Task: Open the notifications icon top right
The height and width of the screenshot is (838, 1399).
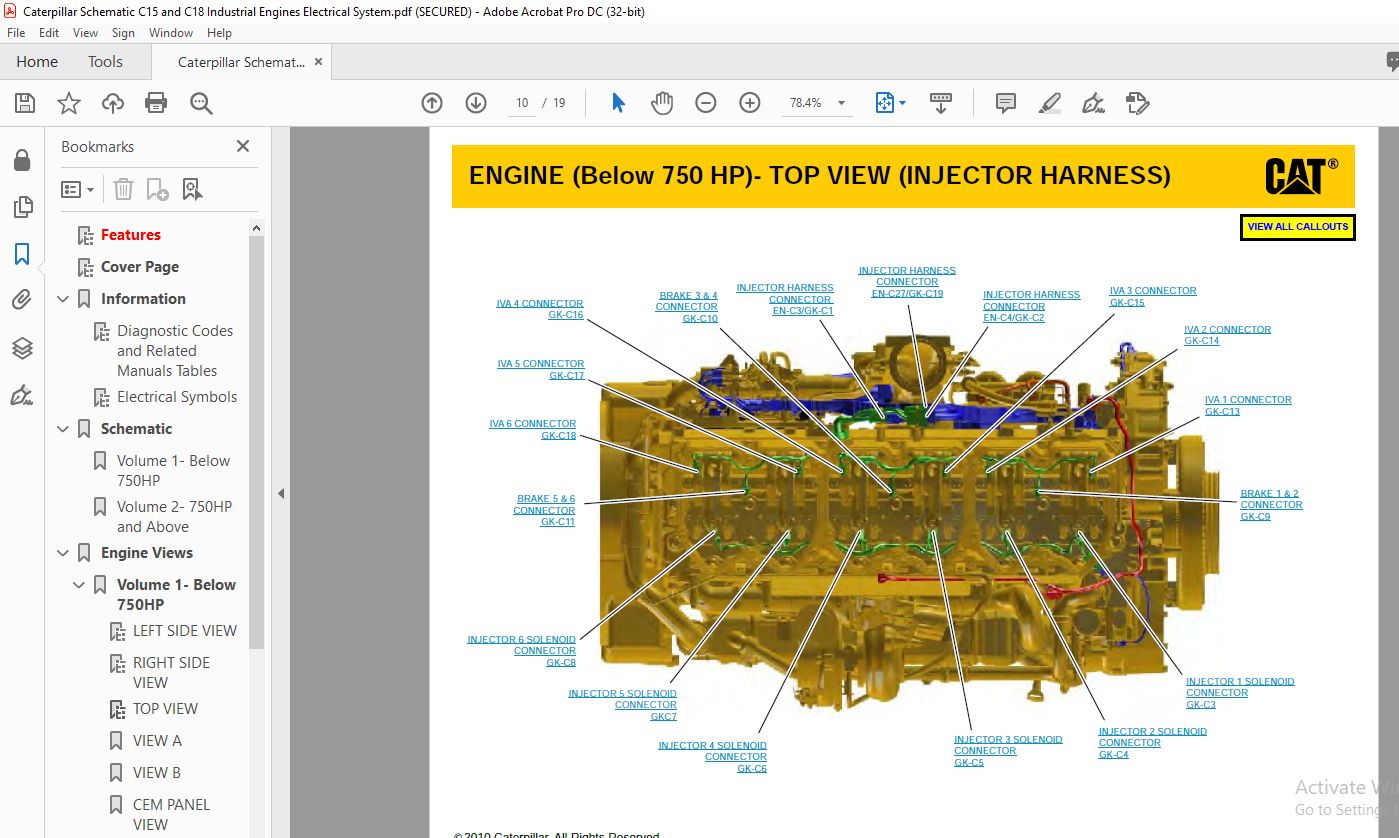Action: point(1392,62)
